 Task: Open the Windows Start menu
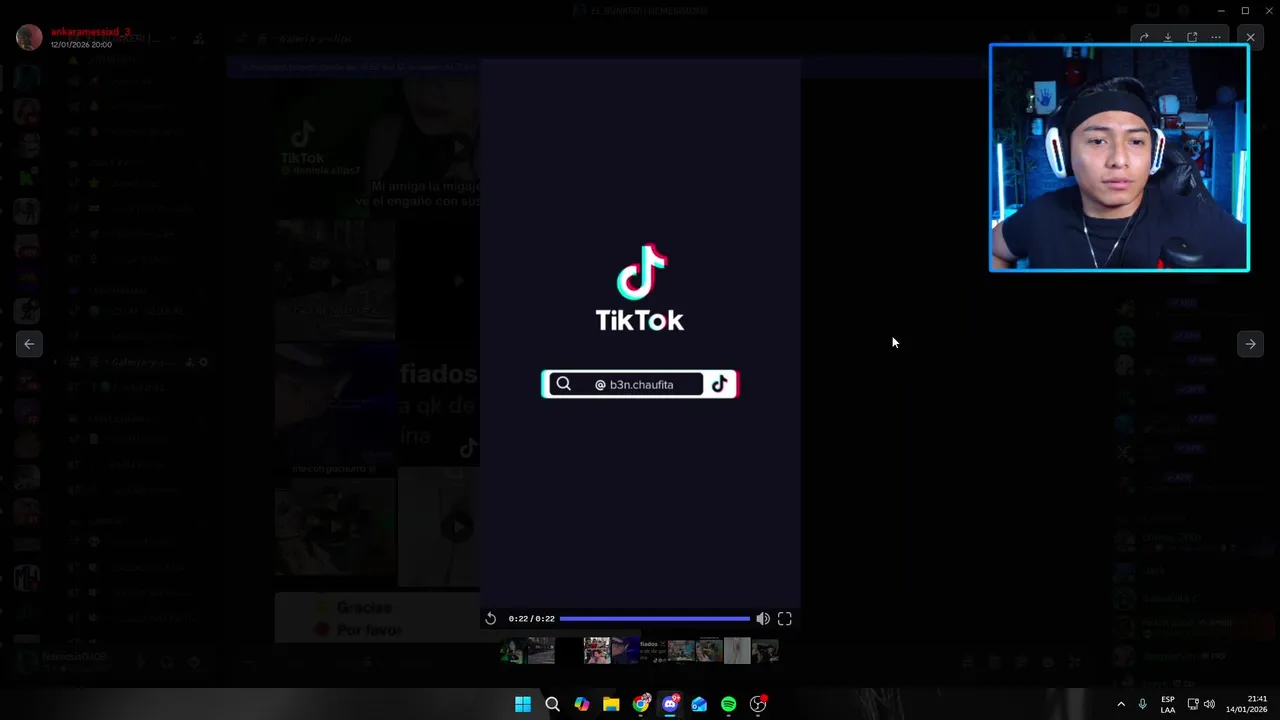[x=523, y=704]
